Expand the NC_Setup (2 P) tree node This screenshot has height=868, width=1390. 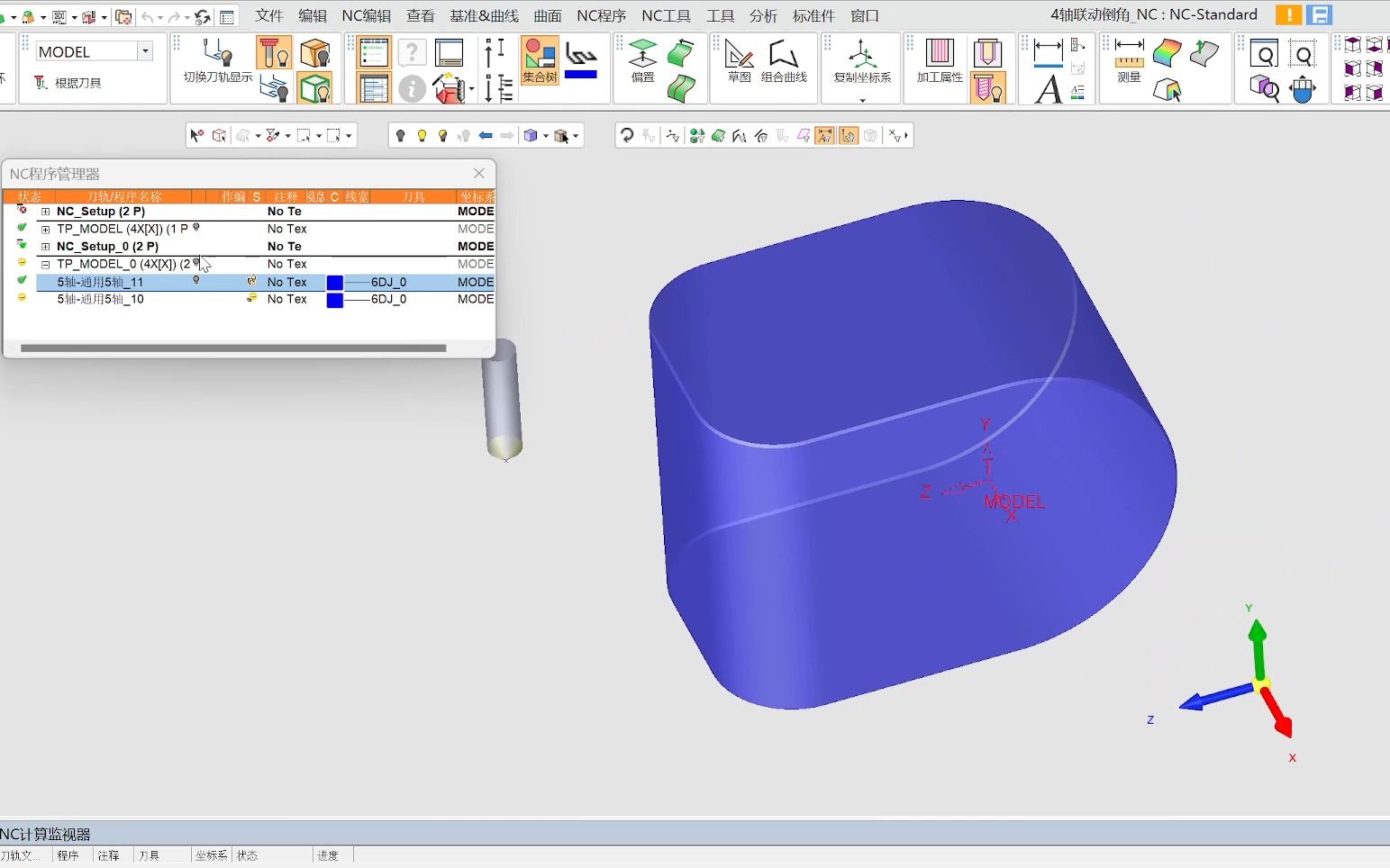45,212
